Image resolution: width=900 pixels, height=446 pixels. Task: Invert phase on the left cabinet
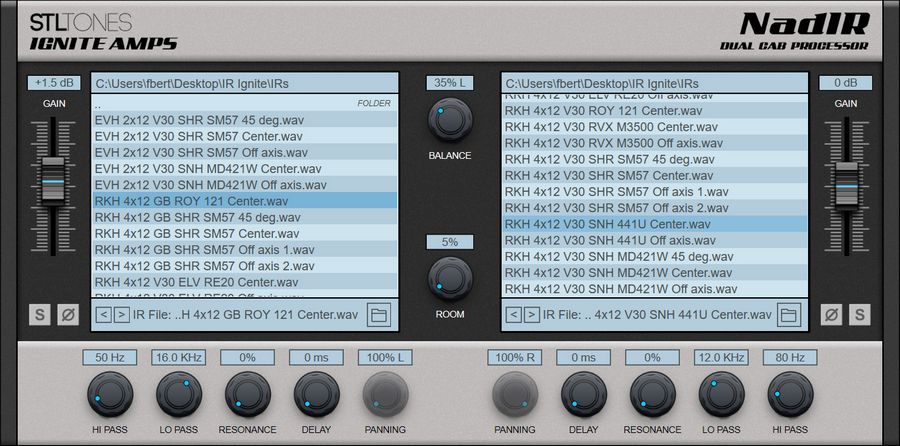coord(67,314)
